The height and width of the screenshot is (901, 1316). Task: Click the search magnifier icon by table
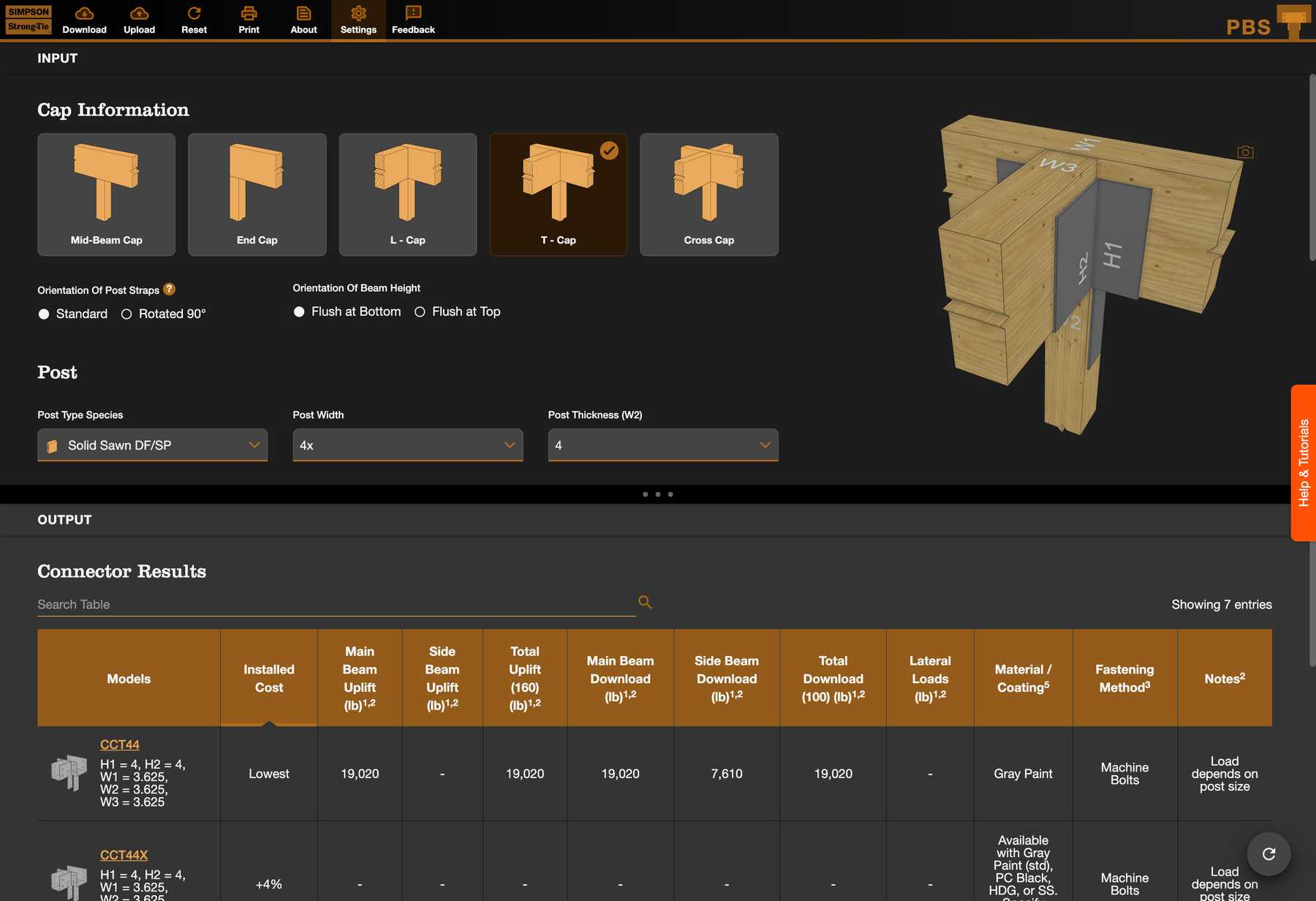(x=645, y=602)
